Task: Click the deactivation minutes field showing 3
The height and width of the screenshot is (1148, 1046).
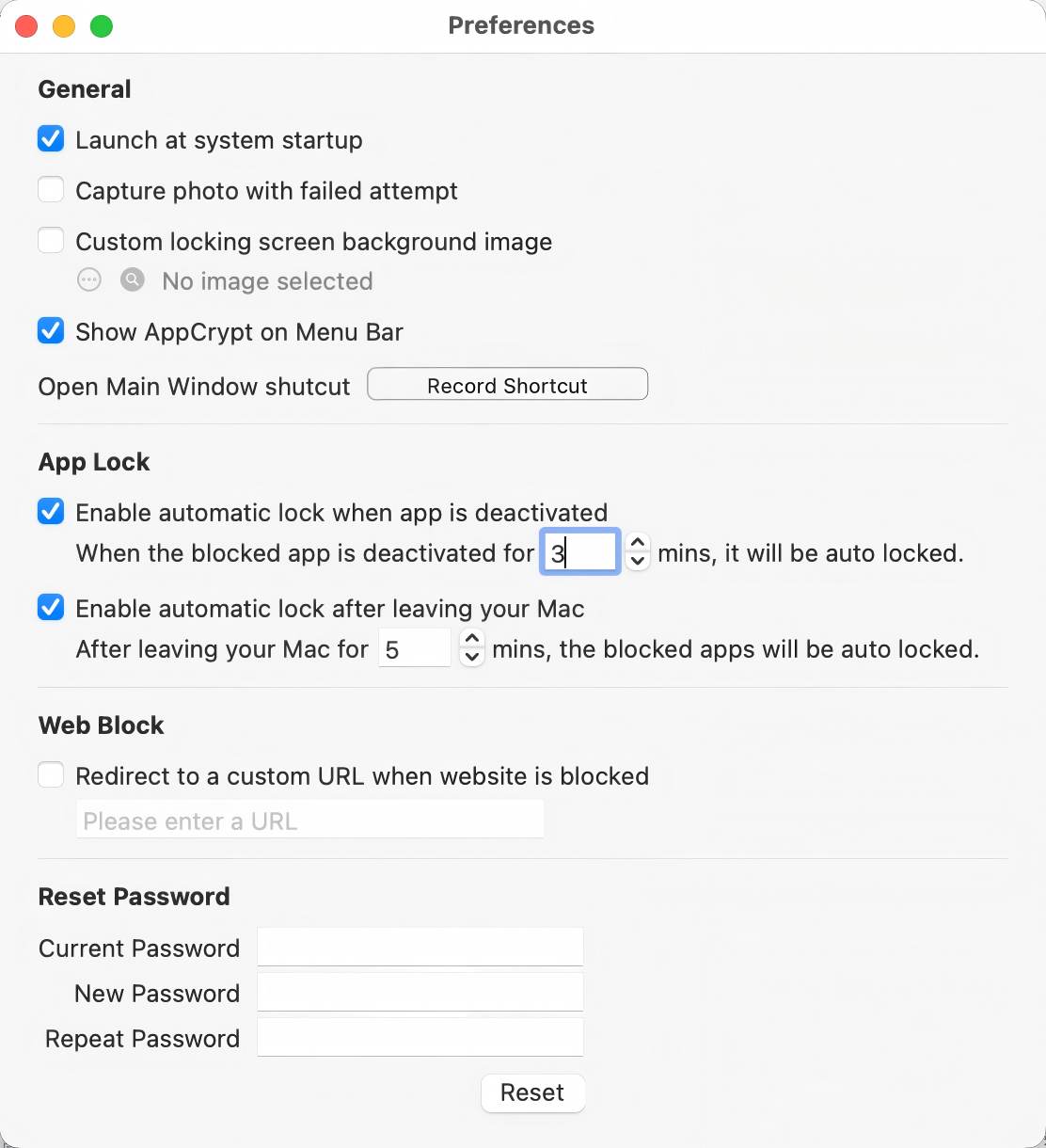Action: pos(579,552)
